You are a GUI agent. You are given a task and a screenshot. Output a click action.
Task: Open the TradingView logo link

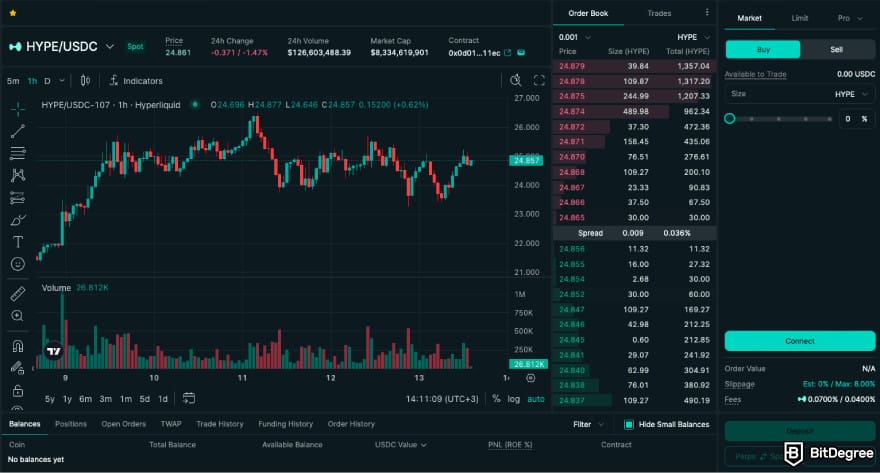click(x=54, y=351)
